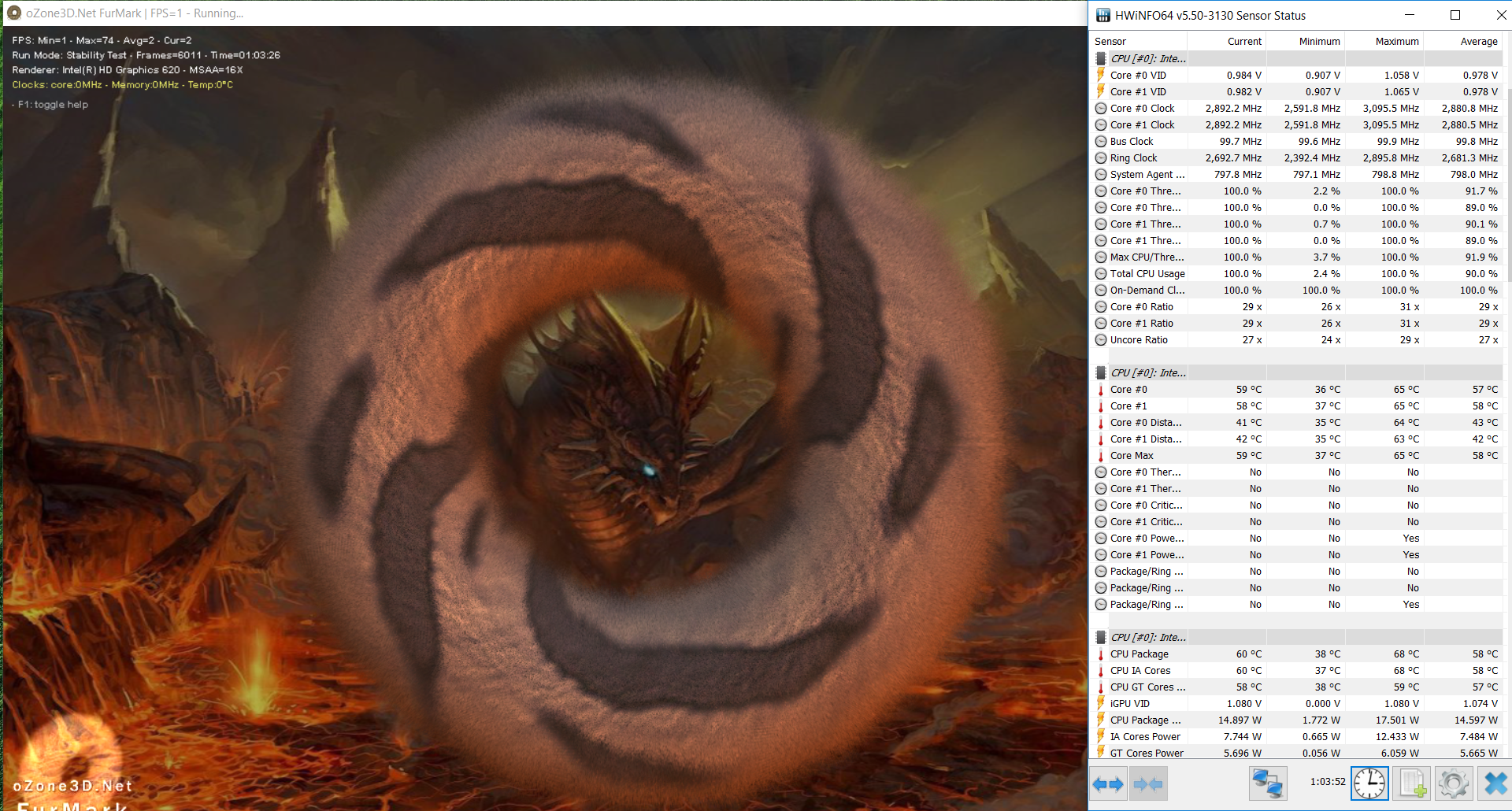Click the HWiNFO64 app icon in its title bar

1103,15
